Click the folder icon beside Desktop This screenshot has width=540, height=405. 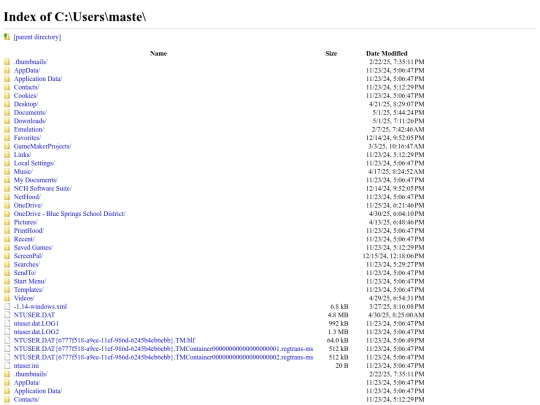[7, 104]
